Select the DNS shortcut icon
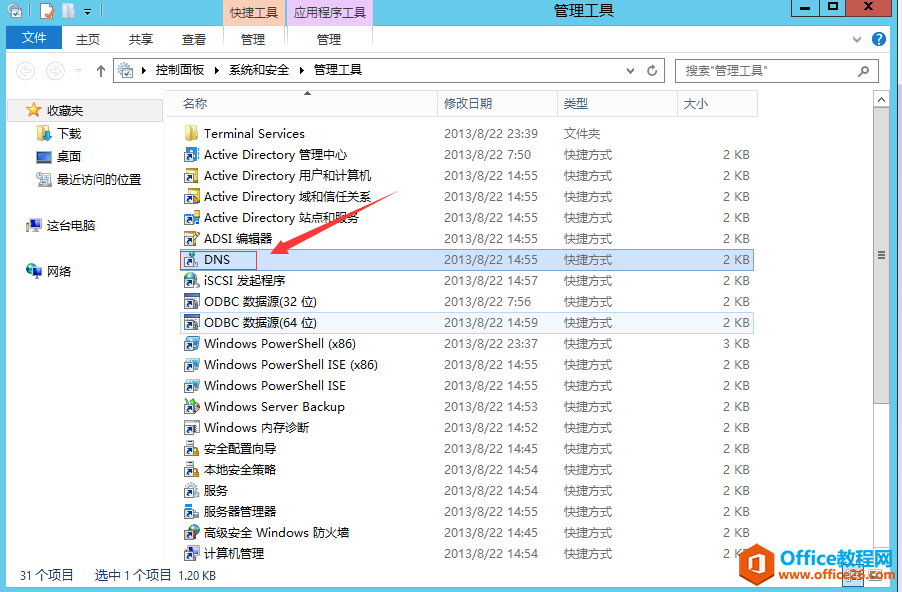 click(x=191, y=259)
